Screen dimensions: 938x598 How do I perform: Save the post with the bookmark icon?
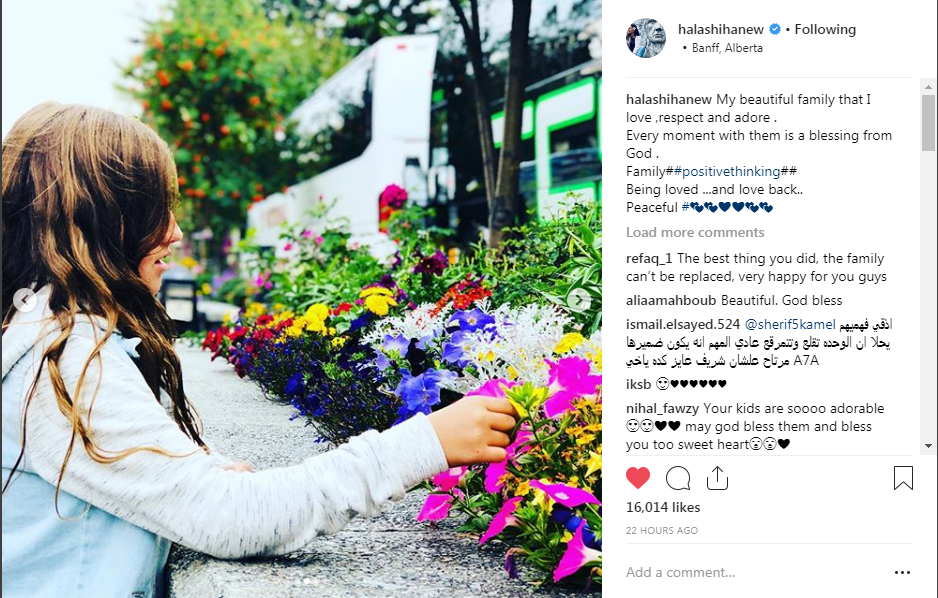click(903, 478)
